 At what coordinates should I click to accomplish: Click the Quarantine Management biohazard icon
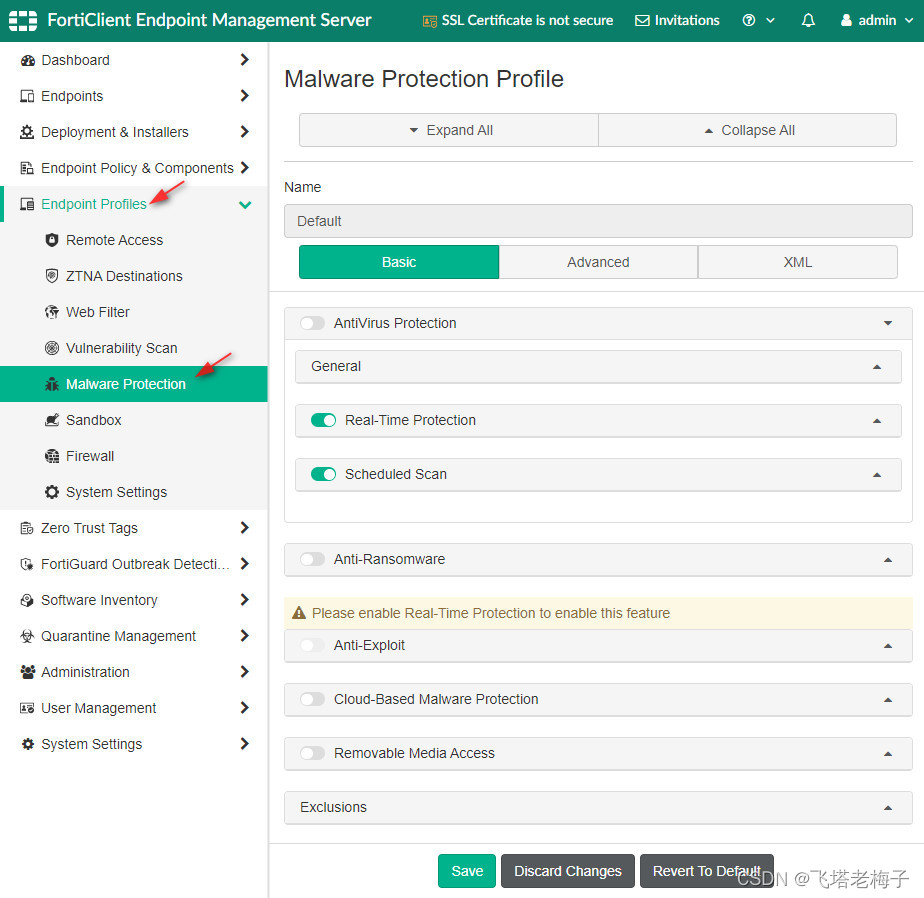[x=27, y=636]
